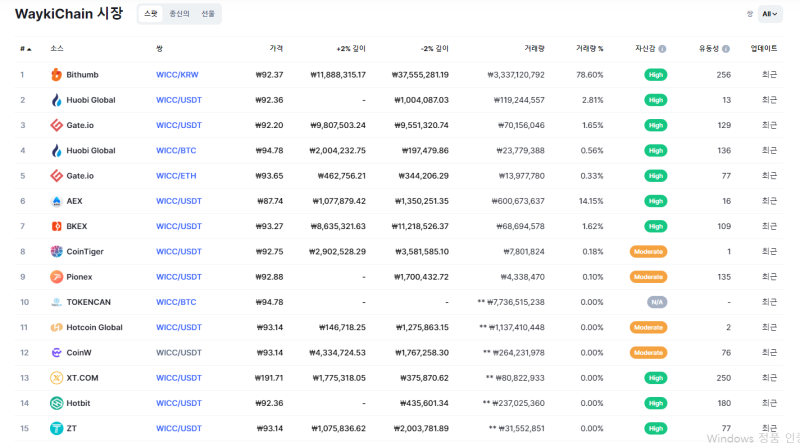Screen dimensions: 800x443
Task: Sort by the 업데이트 column header
Action: [764, 48]
